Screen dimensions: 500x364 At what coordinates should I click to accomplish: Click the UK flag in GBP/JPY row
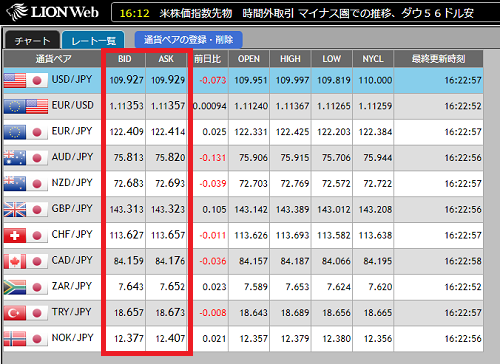15,210
